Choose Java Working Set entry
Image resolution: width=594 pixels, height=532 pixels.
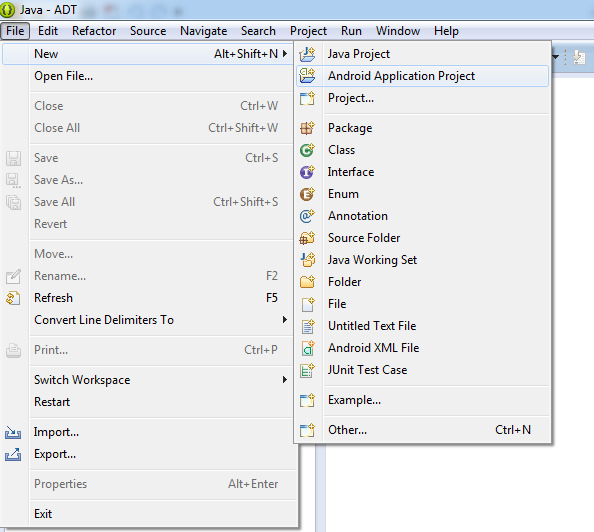(422, 260)
